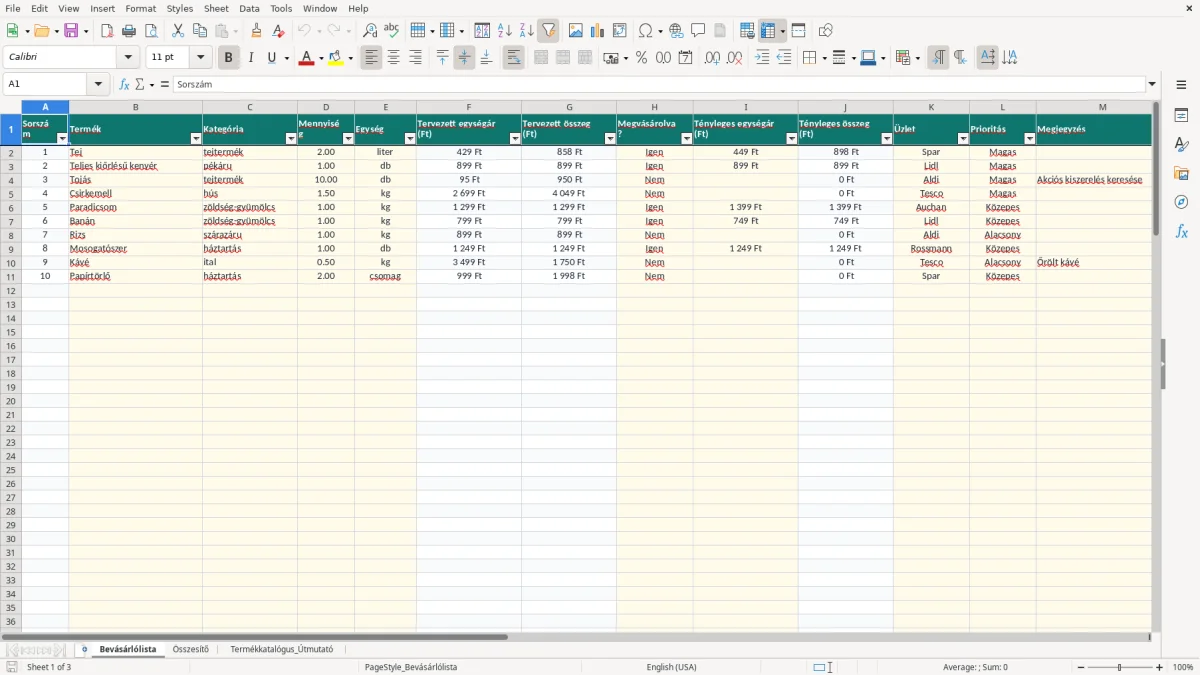Toggle Bold formatting
Image resolution: width=1200 pixels, height=675 pixels.
pyautogui.click(x=228, y=58)
